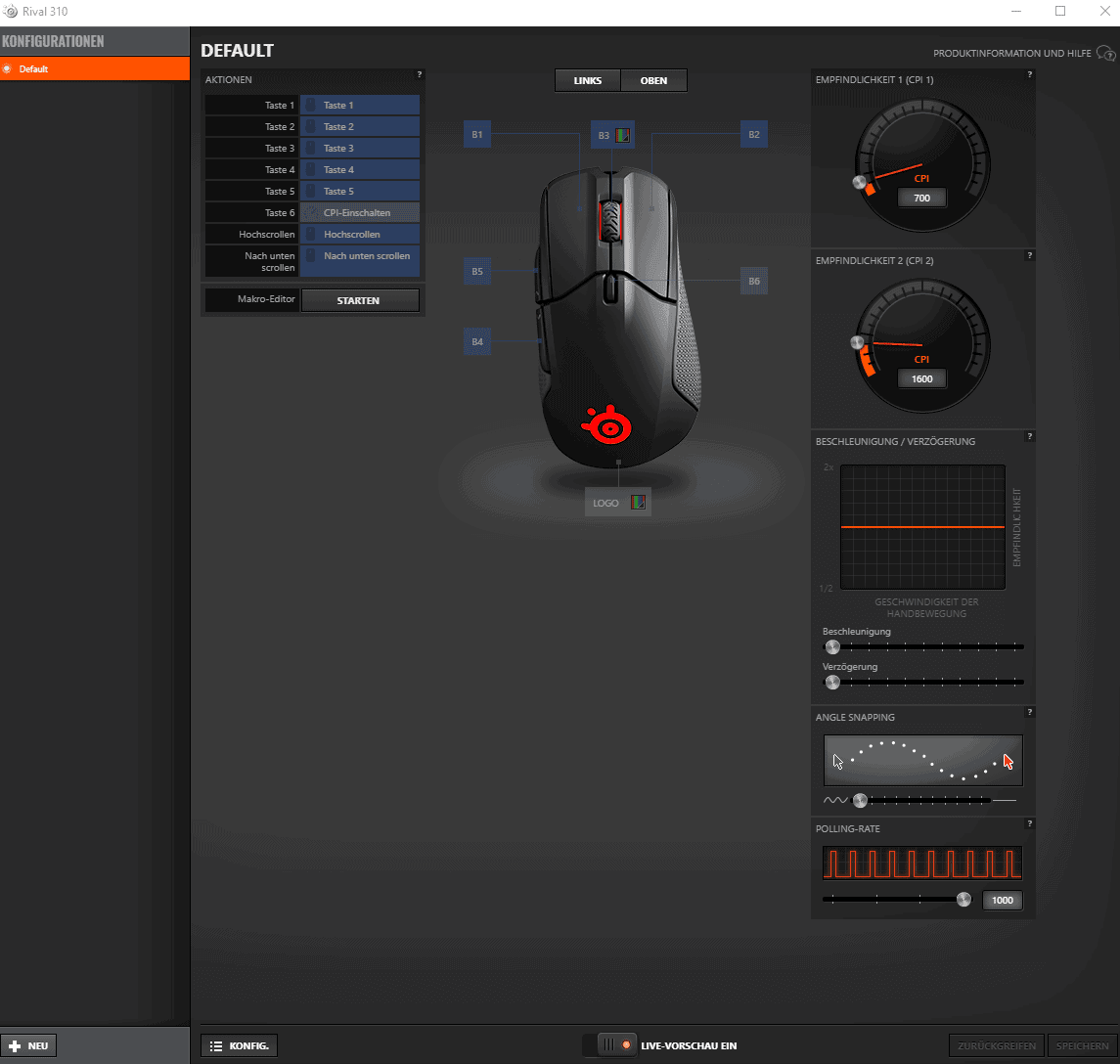Create a new configuration with NEU
The width and height of the screenshot is (1120, 1064).
point(28,1046)
